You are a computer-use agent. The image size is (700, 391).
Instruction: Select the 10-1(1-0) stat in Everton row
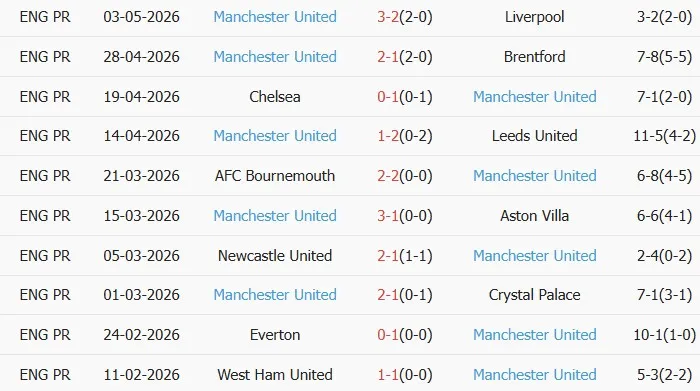(x=664, y=334)
